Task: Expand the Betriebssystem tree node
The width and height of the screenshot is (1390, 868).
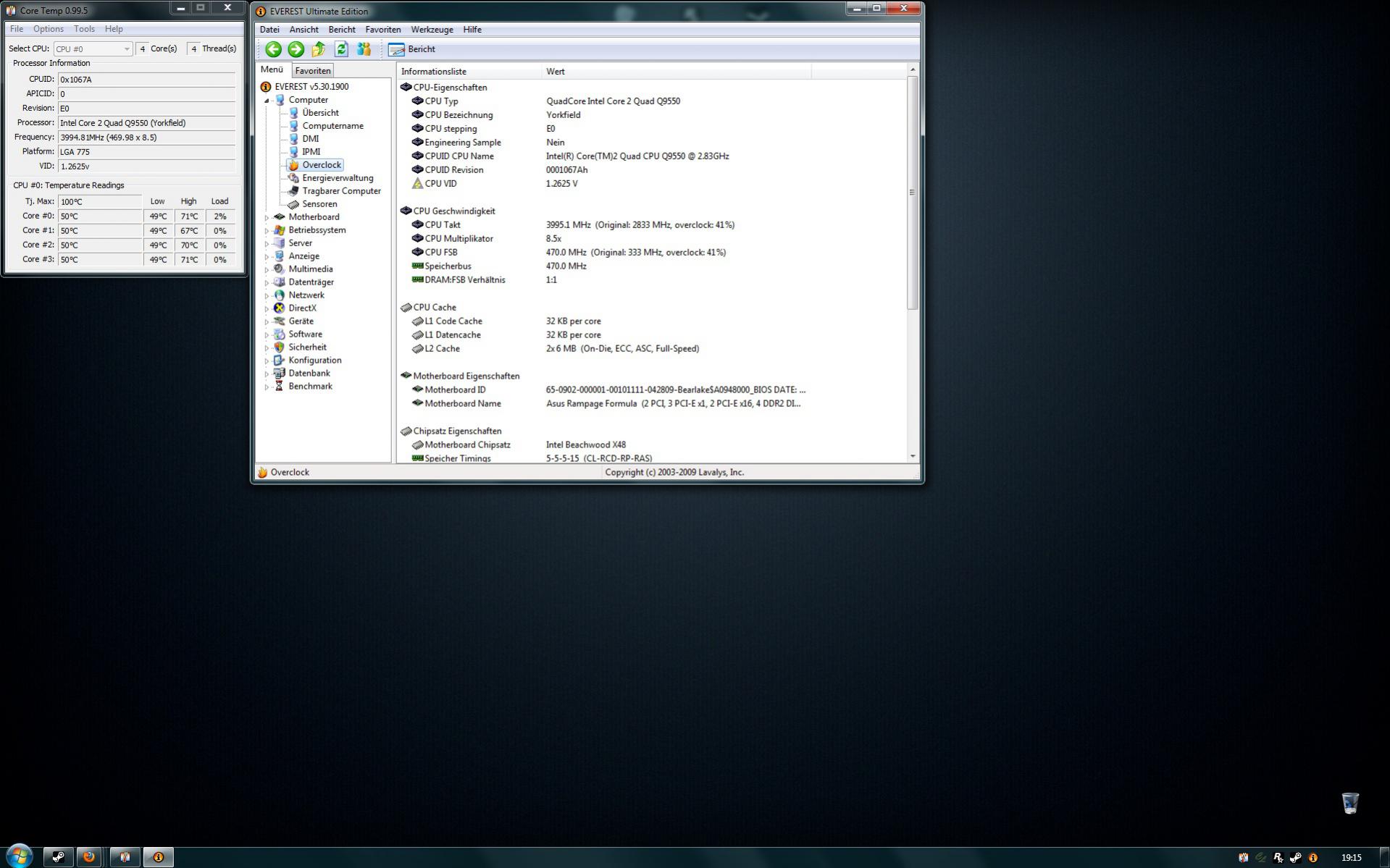Action: (x=267, y=231)
